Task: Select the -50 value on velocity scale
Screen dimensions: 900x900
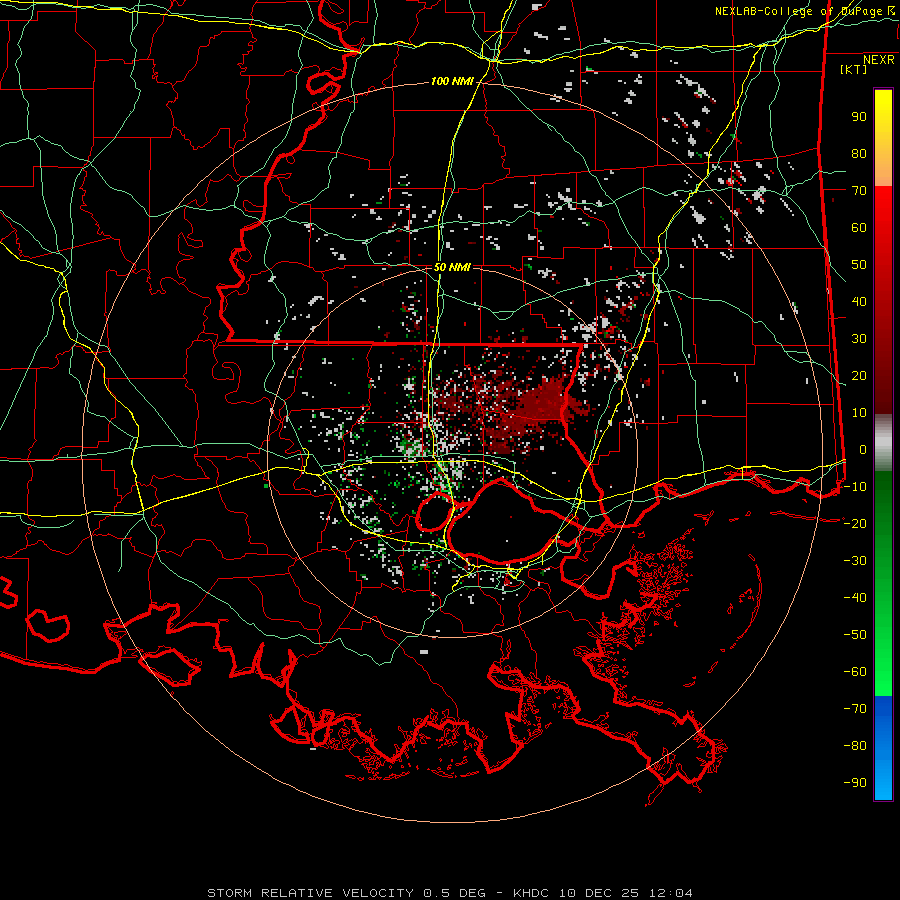Action: pos(855,635)
